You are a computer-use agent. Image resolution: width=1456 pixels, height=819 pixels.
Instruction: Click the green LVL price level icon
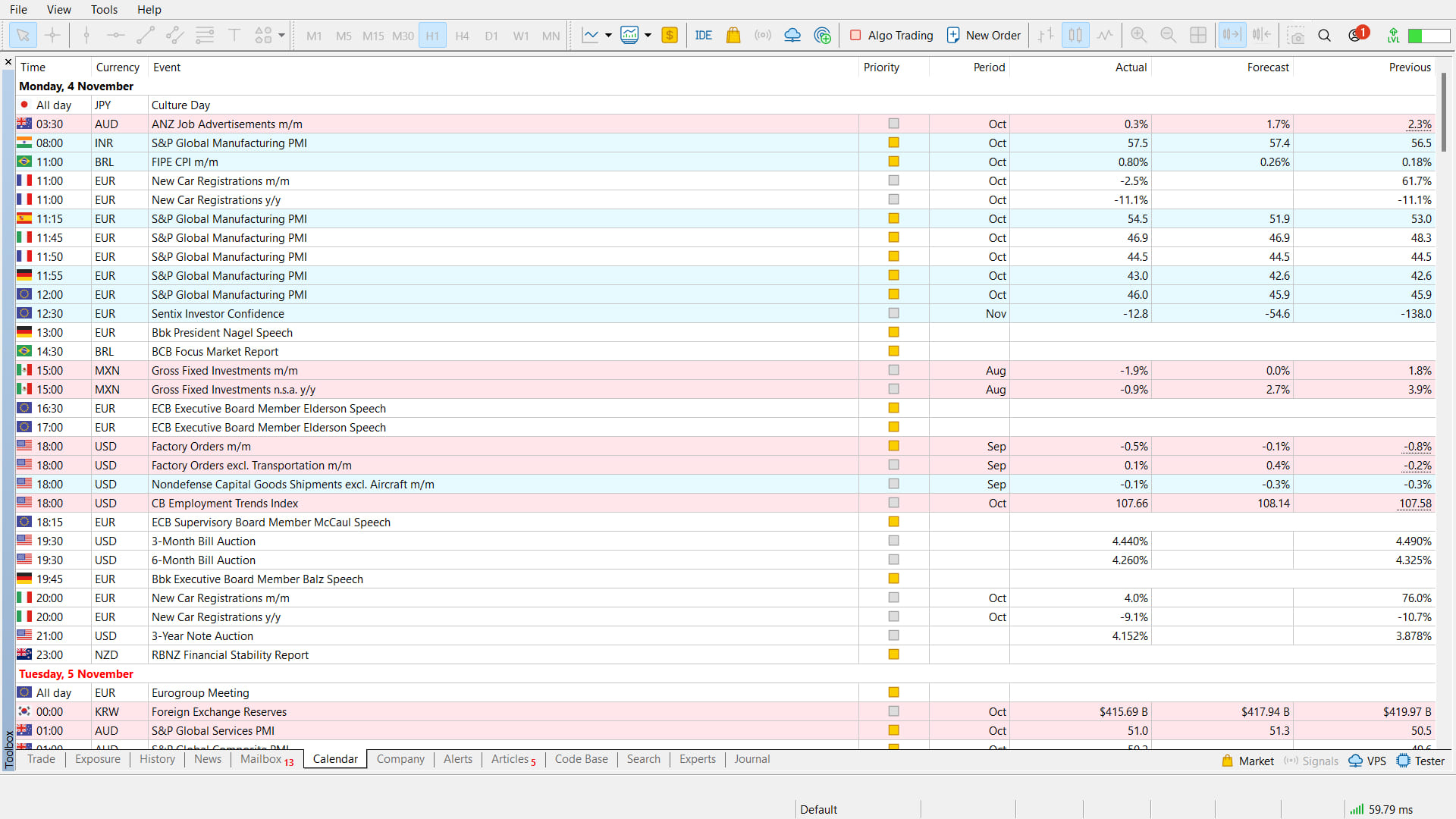pos(1393,35)
